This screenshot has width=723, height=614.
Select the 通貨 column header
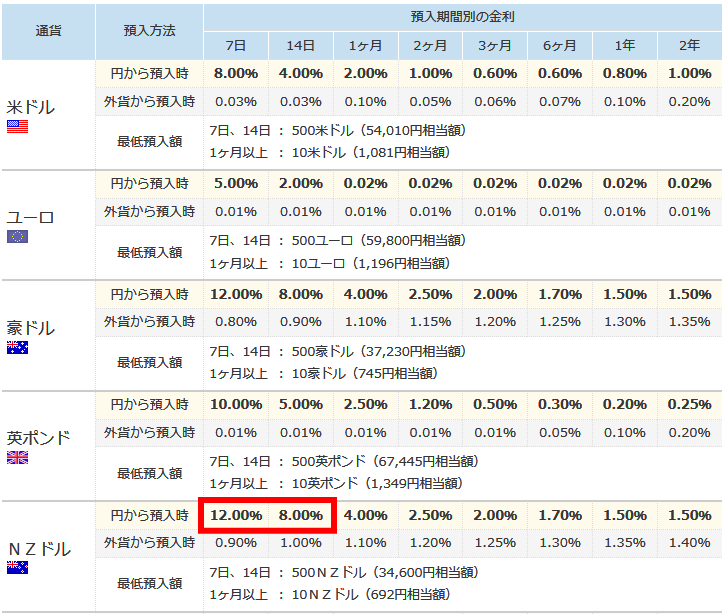(x=48, y=31)
